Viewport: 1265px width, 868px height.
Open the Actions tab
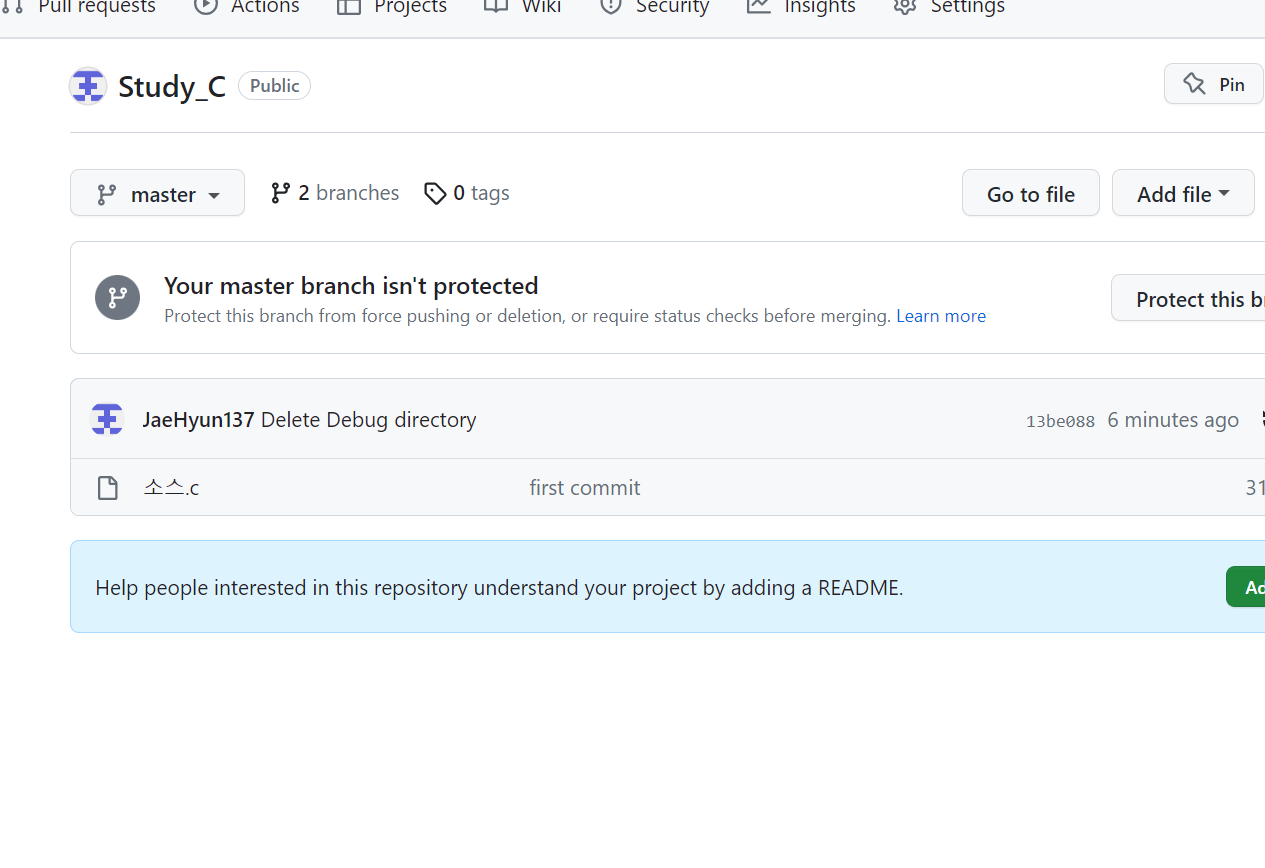pos(247,8)
